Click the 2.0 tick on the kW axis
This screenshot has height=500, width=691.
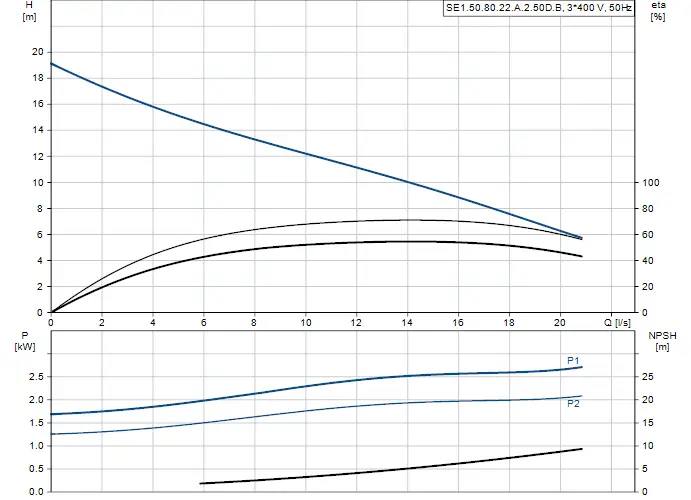(36, 400)
